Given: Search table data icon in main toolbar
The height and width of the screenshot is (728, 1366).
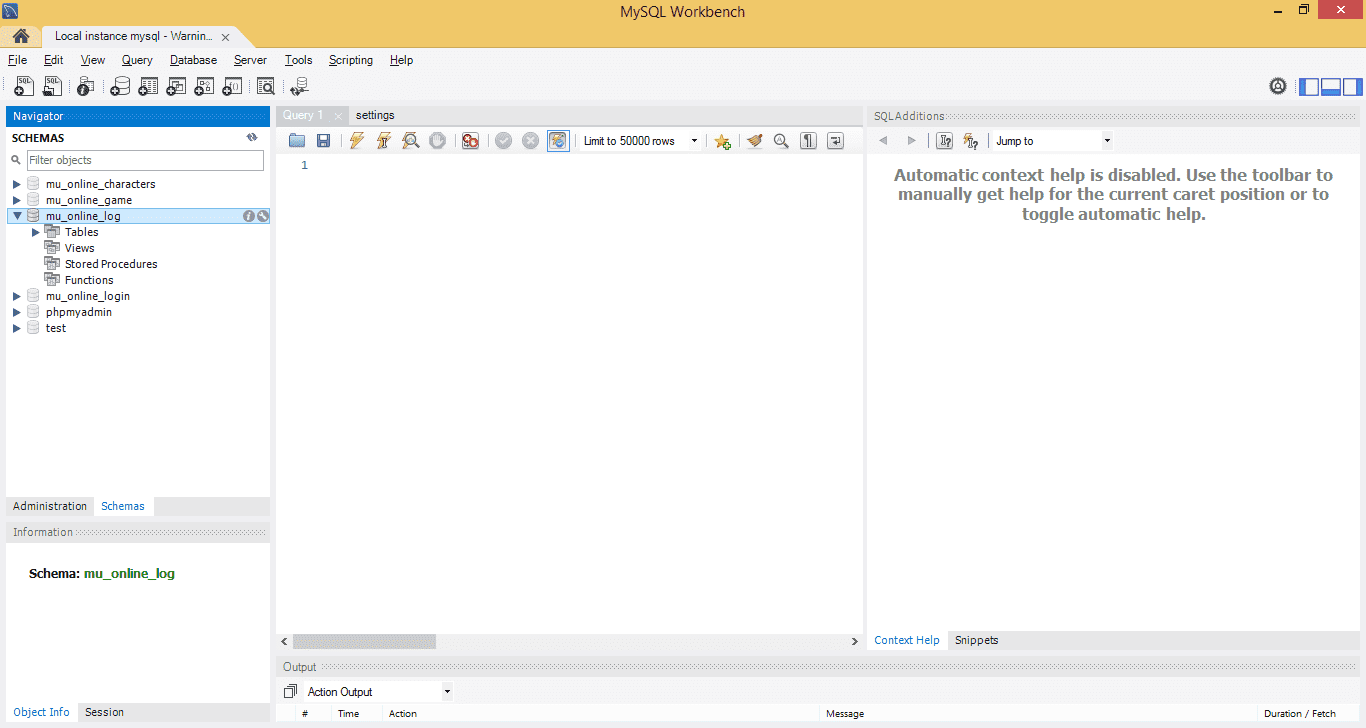Looking at the screenshot, I should 265,87.
